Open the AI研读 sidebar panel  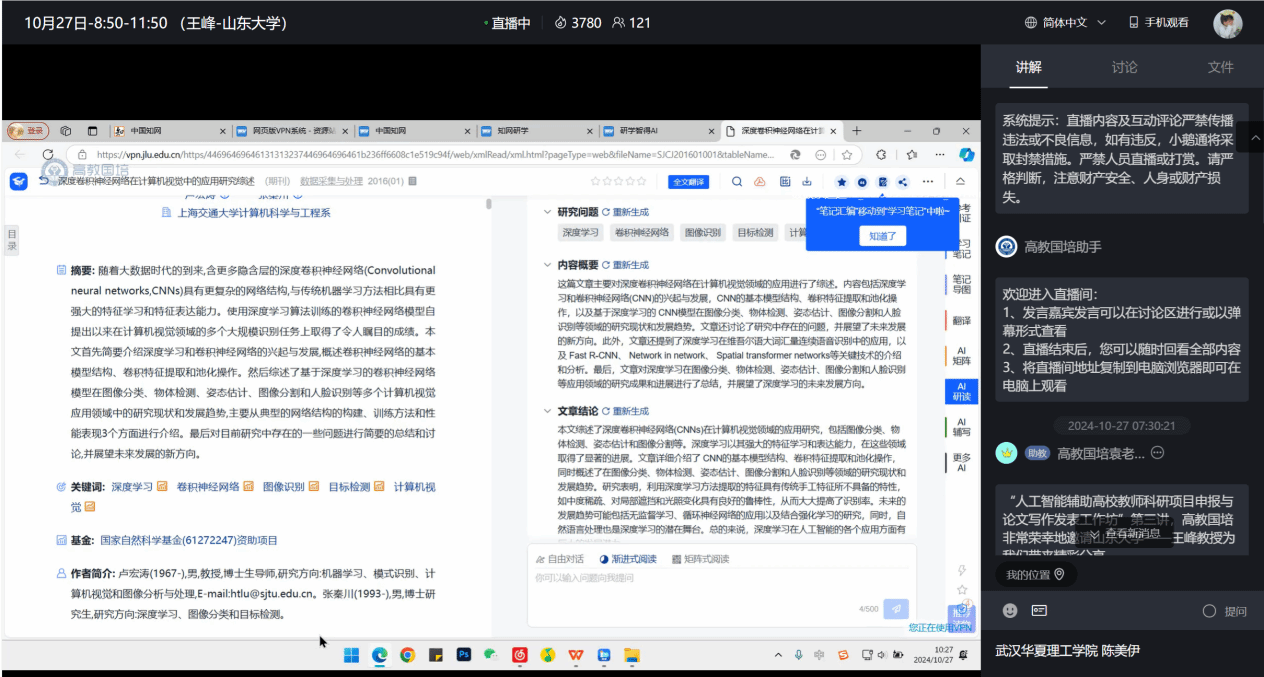tap(961, 391)
